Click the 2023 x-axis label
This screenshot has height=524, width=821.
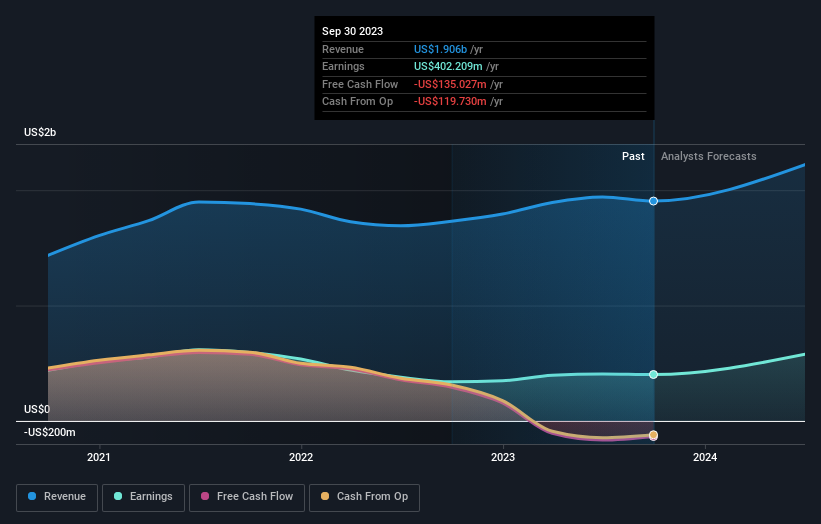coord(503,458)
